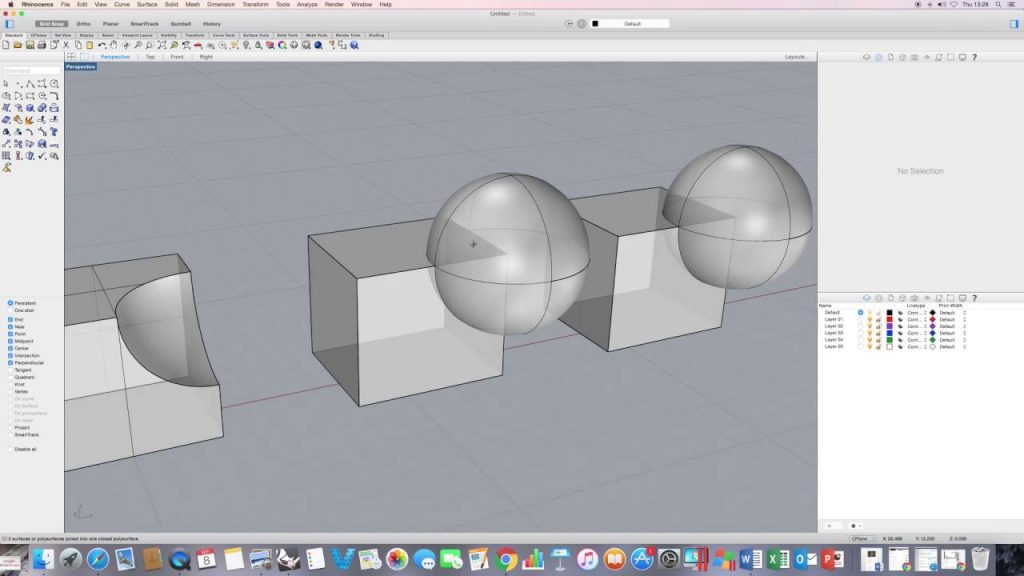Click the help question mark in the upper right panel
Viewport: 1024px width, 576px height.
(x=974, y=57)
